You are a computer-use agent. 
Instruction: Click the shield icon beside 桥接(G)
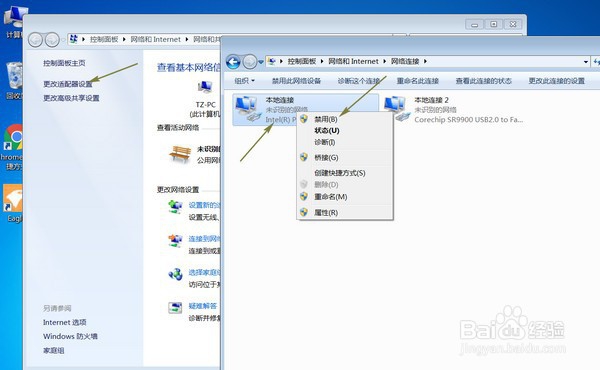coord(304,157)
